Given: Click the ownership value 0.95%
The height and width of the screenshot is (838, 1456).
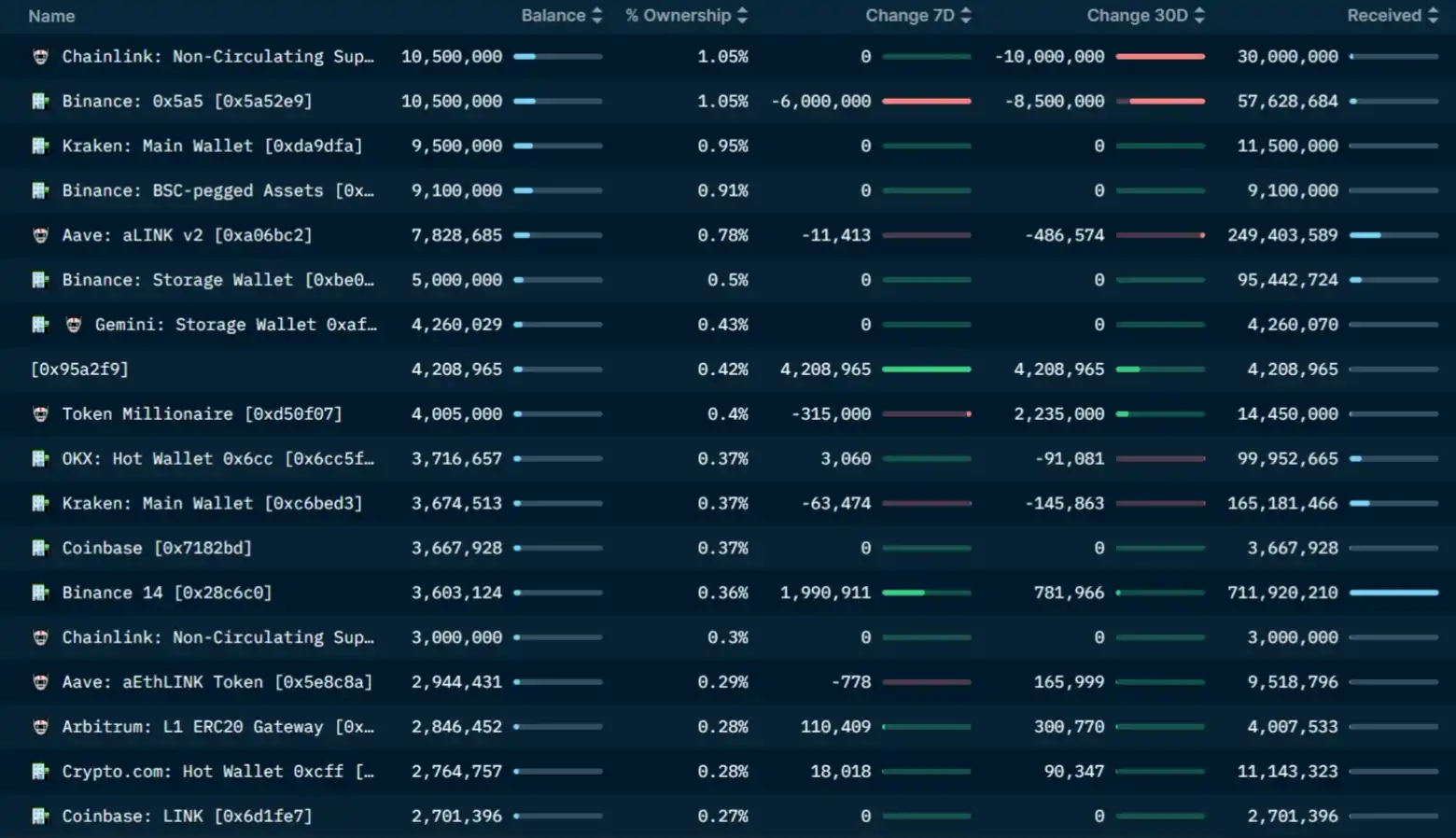Looking at the screenshot, I should click(722, 146).
